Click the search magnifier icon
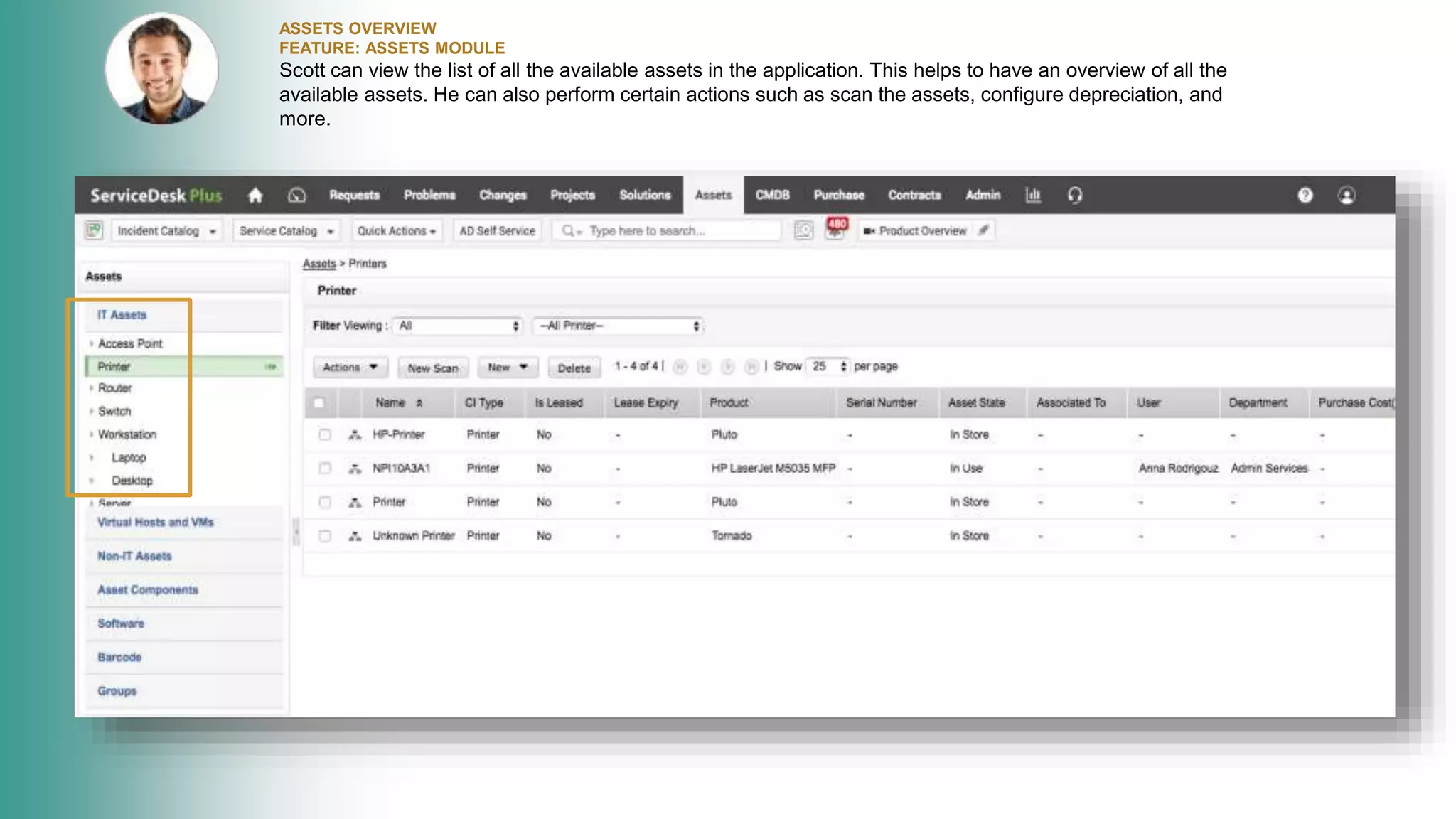 [568, 230]
